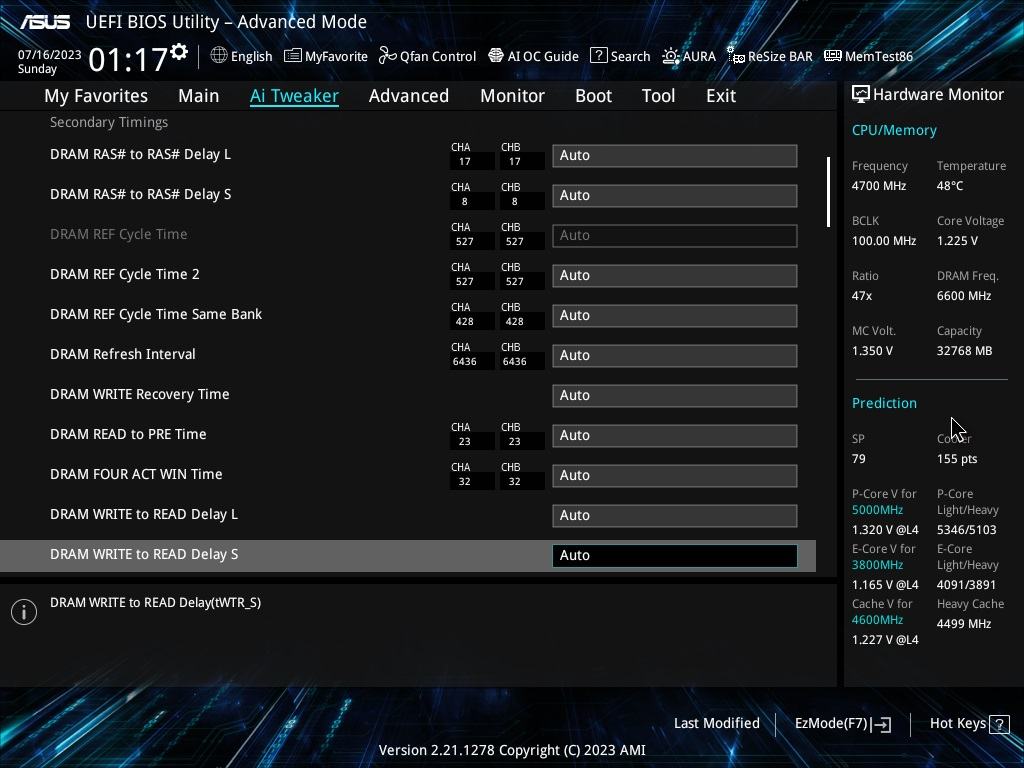The height and width of the screenshot is (768, 1024).
Task: Select the DRAM RAS# to RAS# Delay L label
Action: click(140, 154)
